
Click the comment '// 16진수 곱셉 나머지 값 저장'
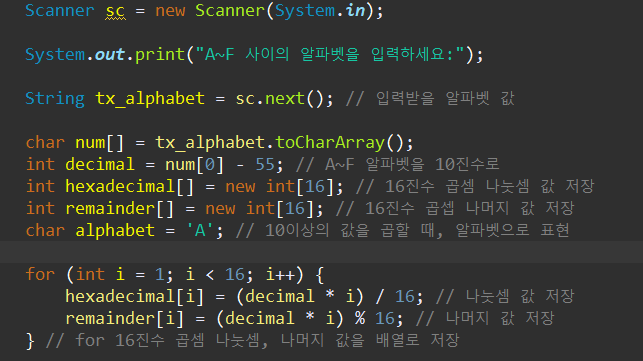(x=455, y=209)
